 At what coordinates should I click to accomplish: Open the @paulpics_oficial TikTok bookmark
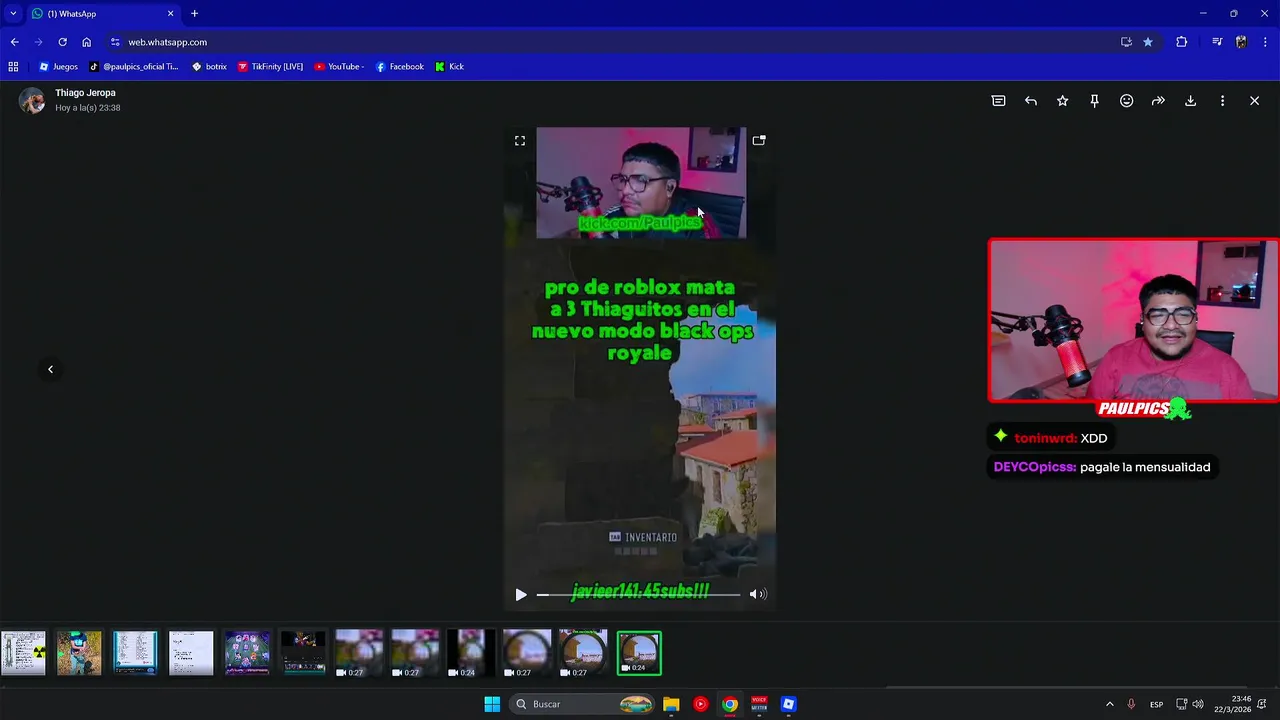[x=134, y=67]
